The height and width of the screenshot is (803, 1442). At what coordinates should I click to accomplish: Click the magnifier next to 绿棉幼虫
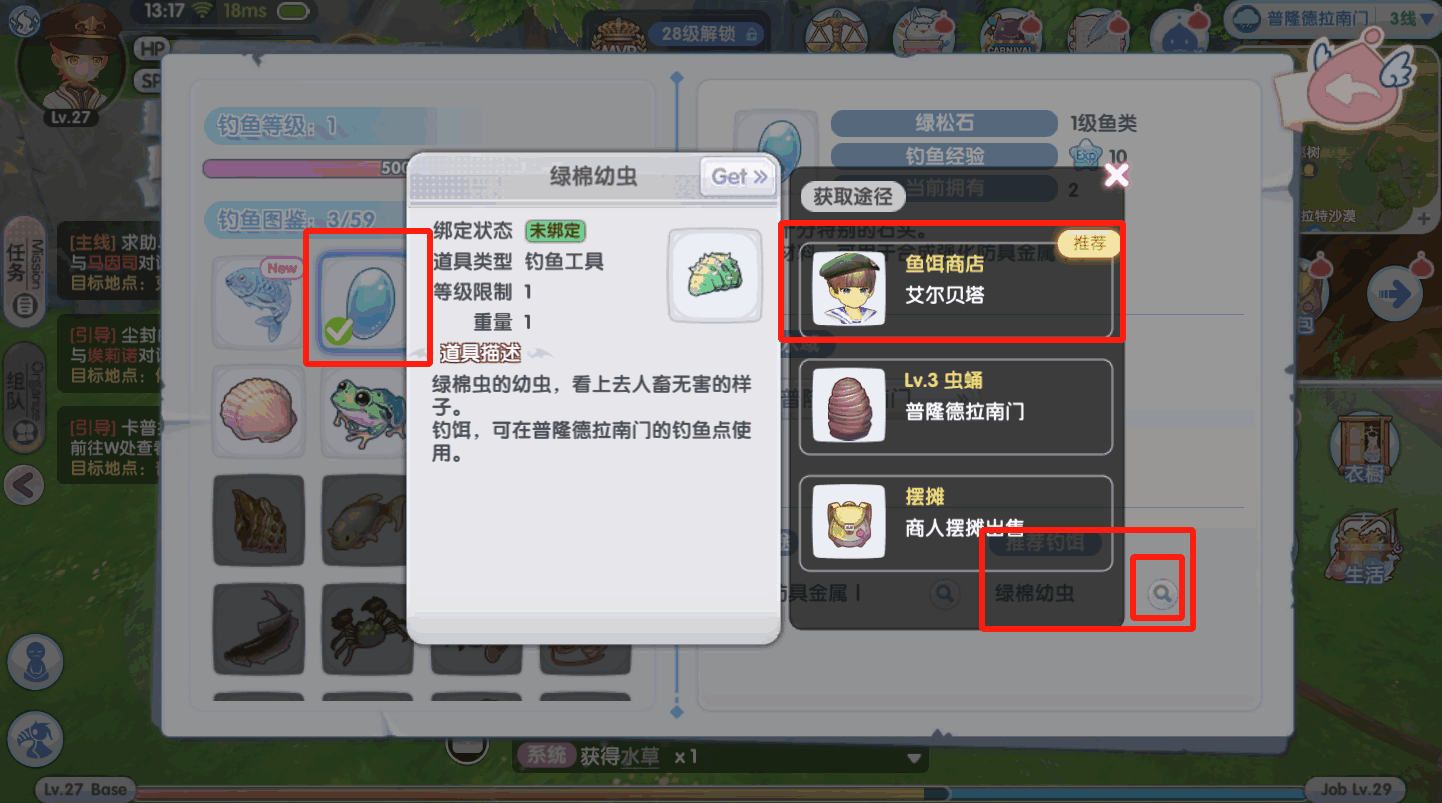coord(1161,594)
